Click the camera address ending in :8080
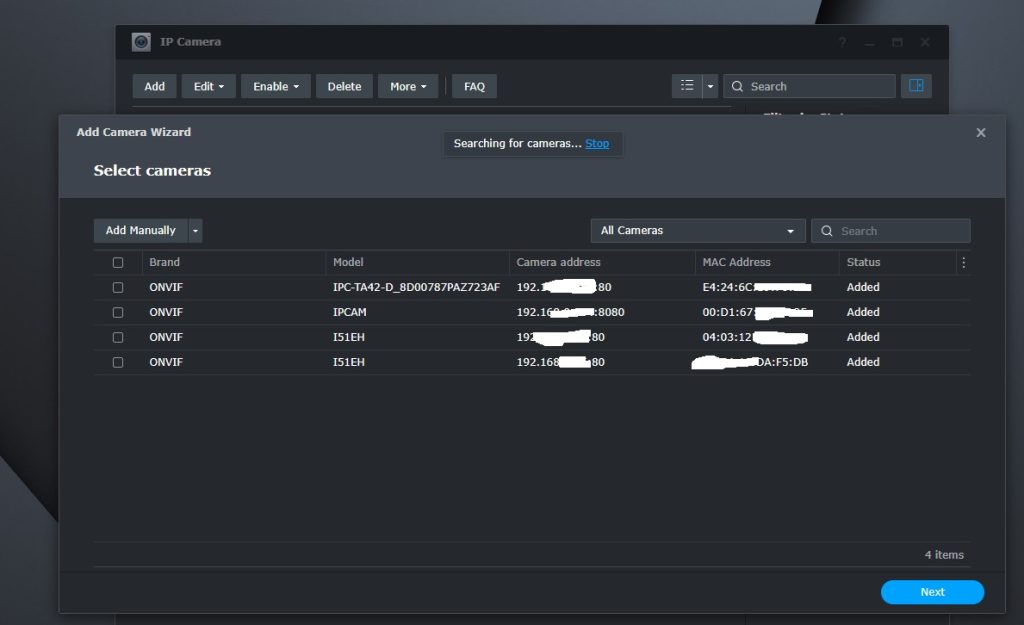1024x625 pixels. [570, 312]
